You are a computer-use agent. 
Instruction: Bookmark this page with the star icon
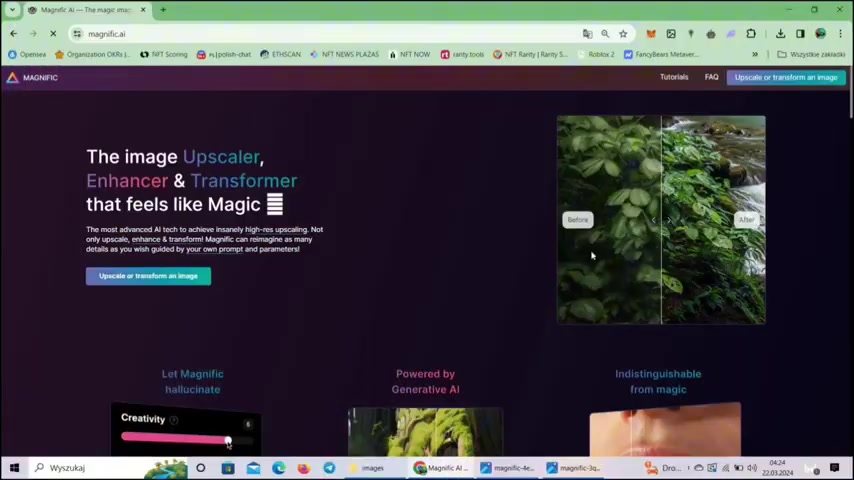[623, 34]
